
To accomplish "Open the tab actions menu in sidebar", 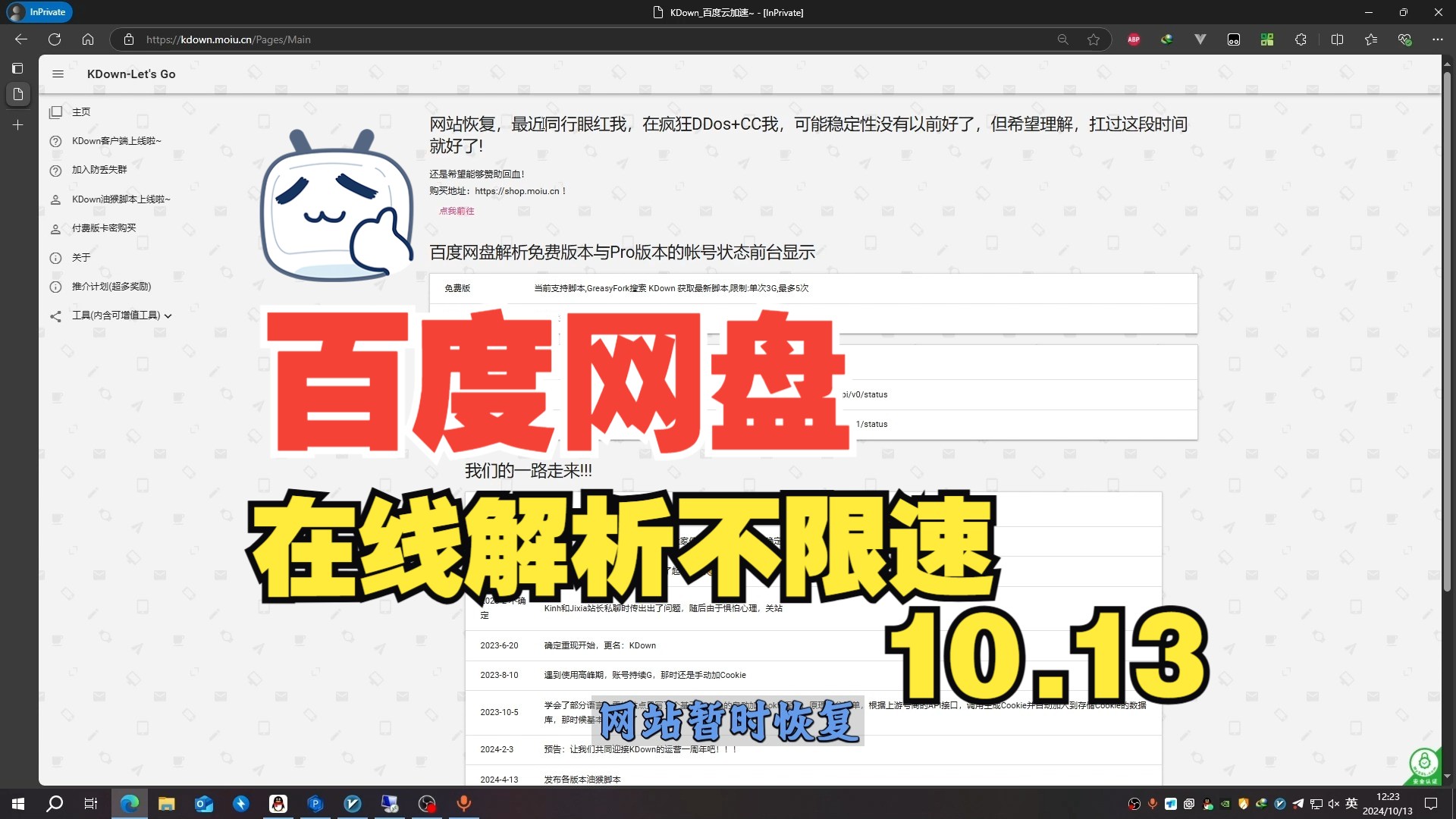I will [x=18, y=68].
